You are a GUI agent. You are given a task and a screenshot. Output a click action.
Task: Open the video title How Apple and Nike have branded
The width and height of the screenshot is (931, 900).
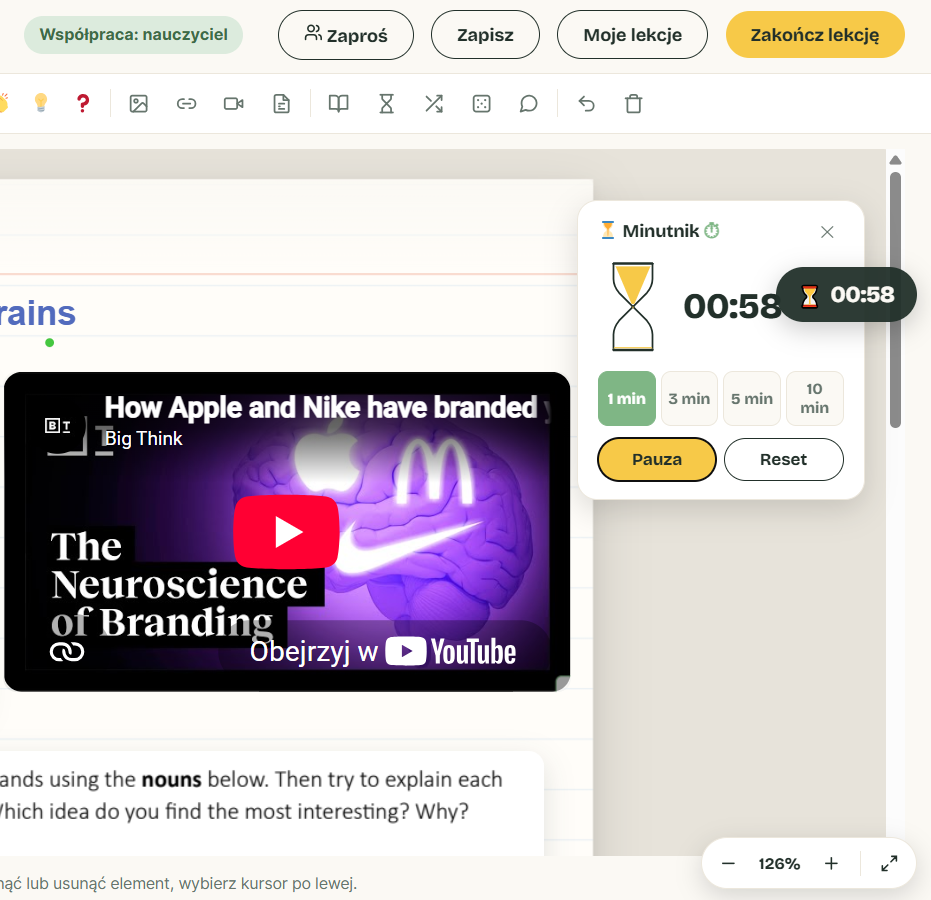coord(321,408)
